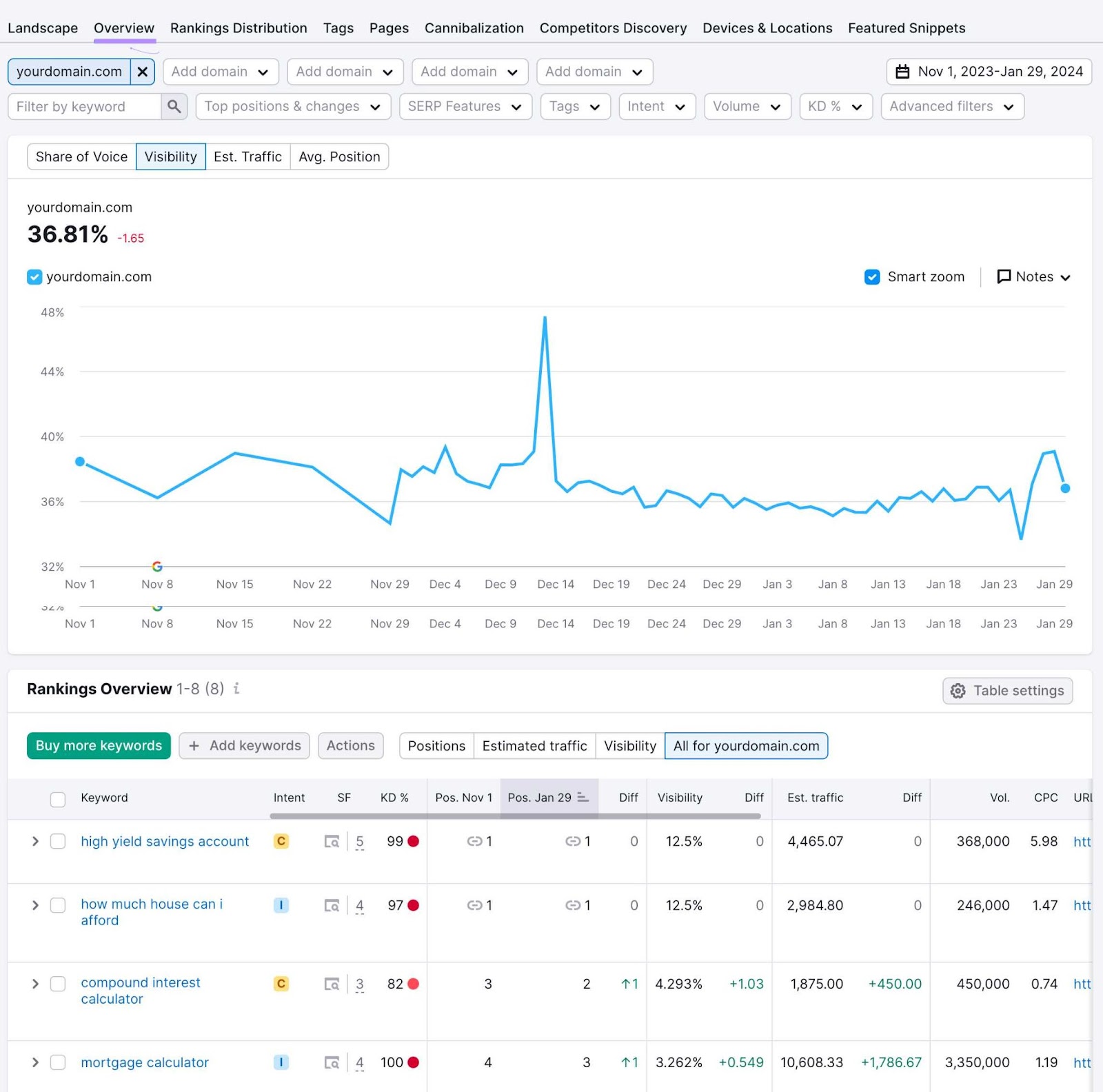Viewport: 1103px width, 1092px height.
Task: Uncheck yourdomain.com above the chart
Action: [x=34, y=276]
